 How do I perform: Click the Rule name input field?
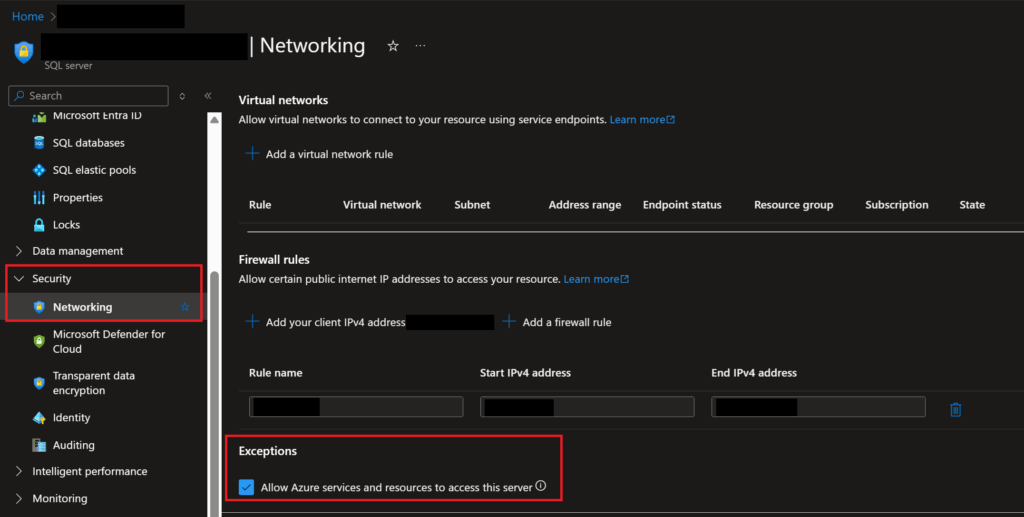[356, 407]
